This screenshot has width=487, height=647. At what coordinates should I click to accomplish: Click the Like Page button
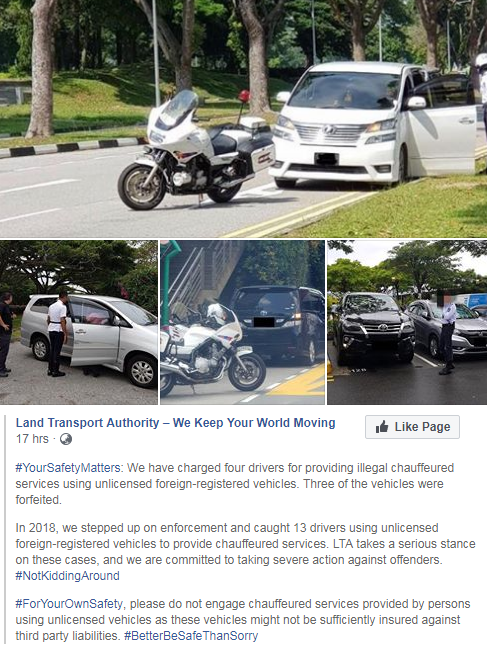point(412,427)
